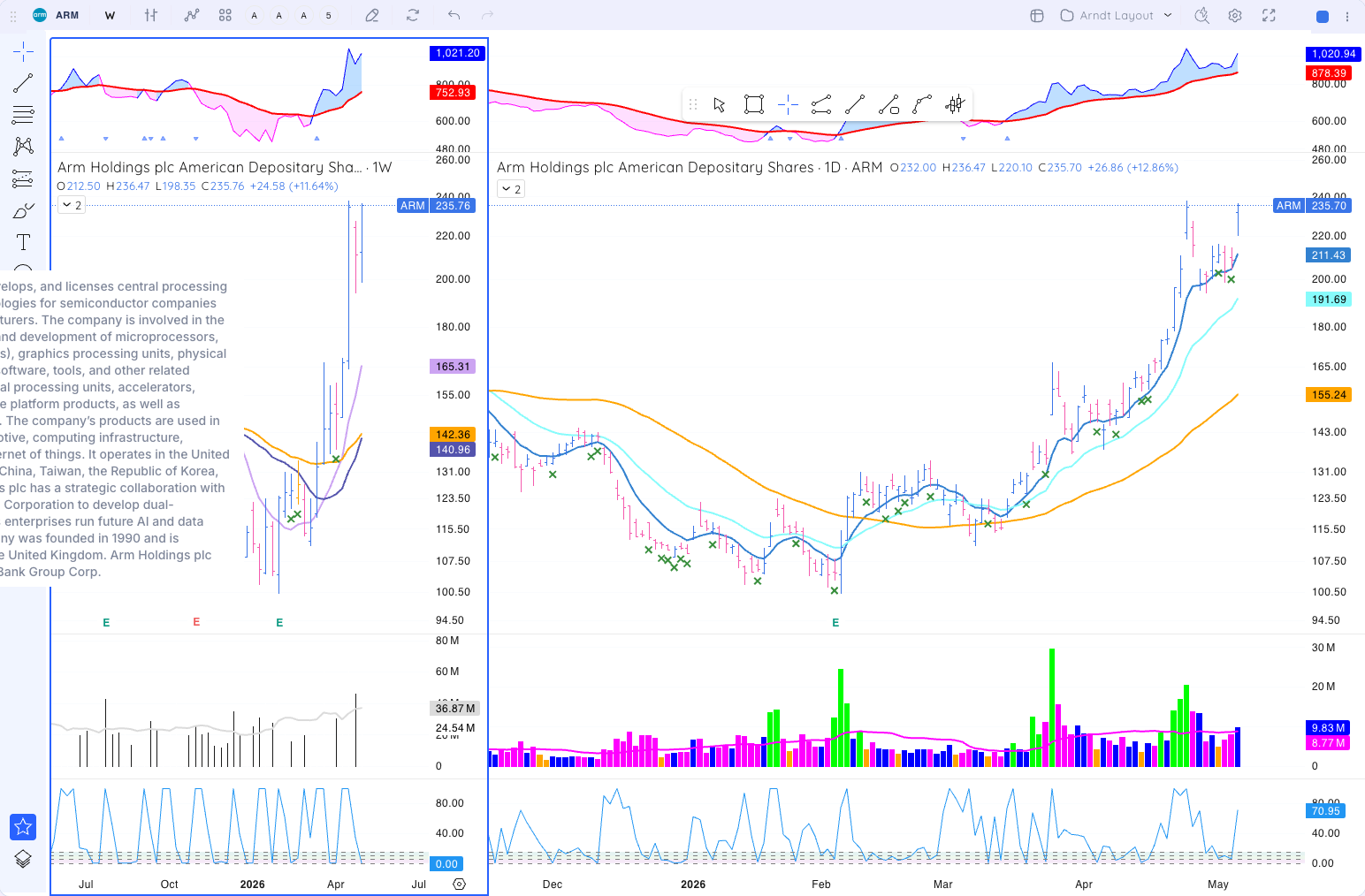Click the replay/refresh arrows icon
Viewport: 1365px width, 896px height.
tap(413, 15)
